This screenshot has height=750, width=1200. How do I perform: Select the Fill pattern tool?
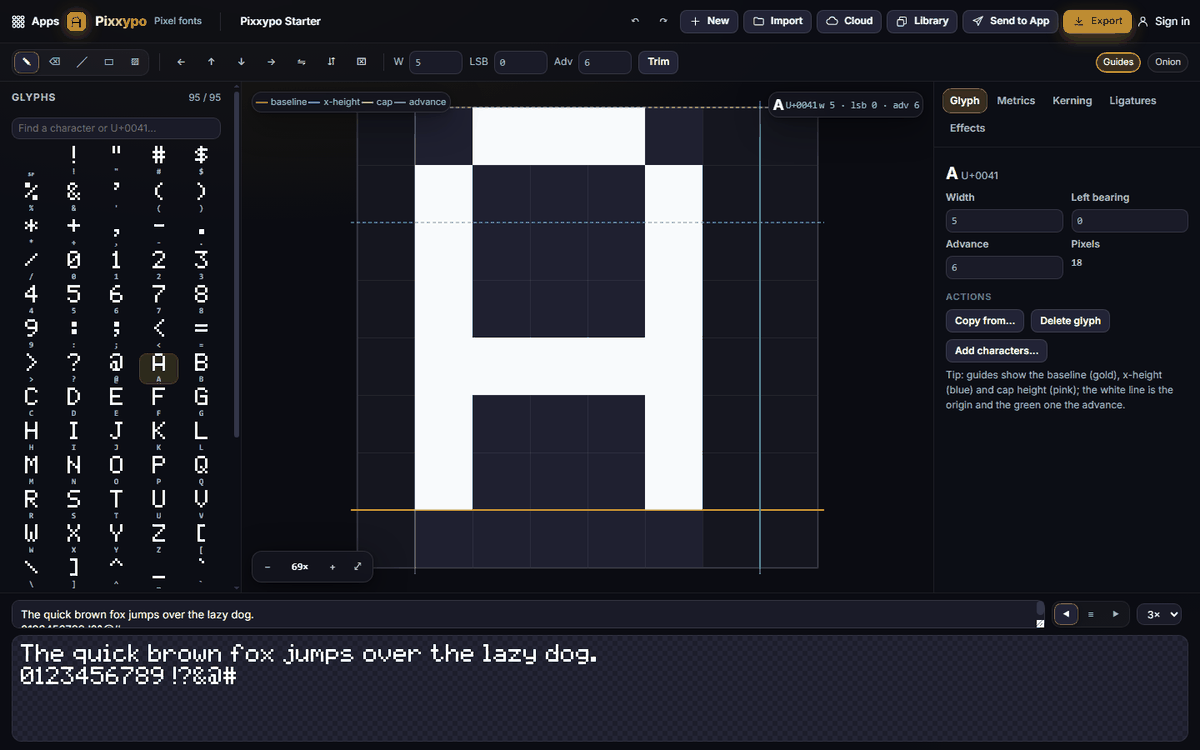pyautogui.click(x=135, y=62)
